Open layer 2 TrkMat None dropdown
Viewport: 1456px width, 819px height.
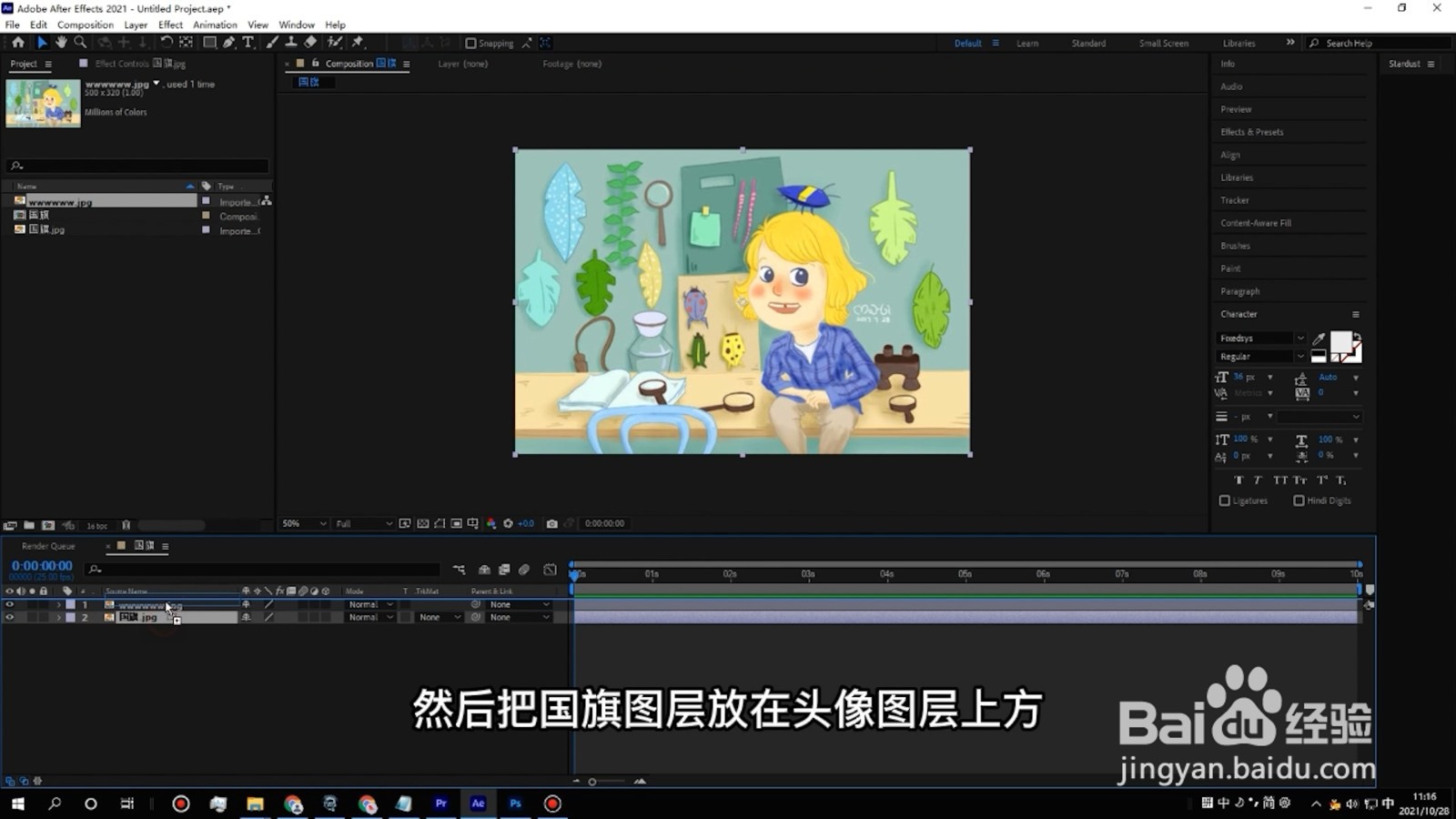[x=440, y=617]
